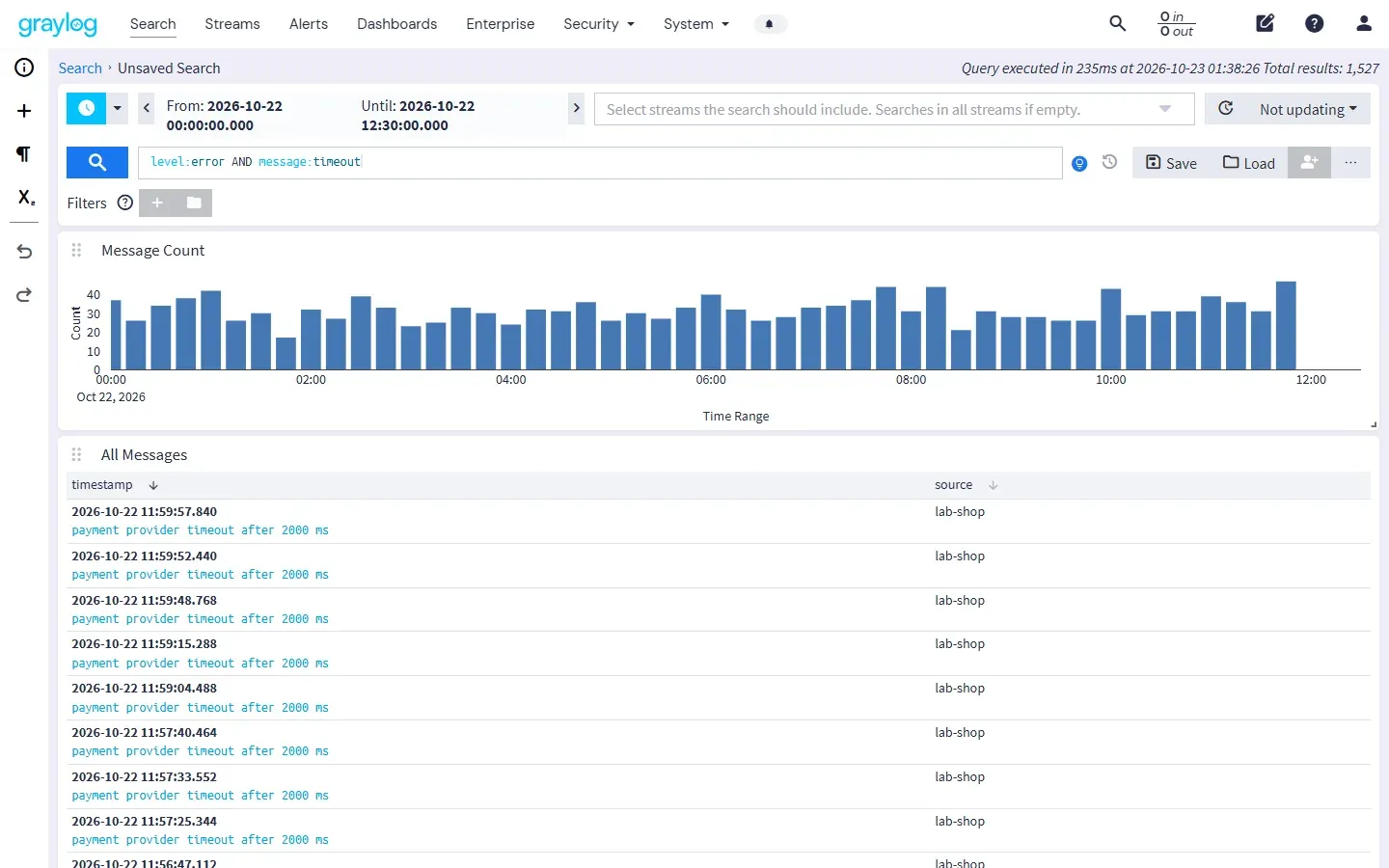Save the current search

point(1171,163)
